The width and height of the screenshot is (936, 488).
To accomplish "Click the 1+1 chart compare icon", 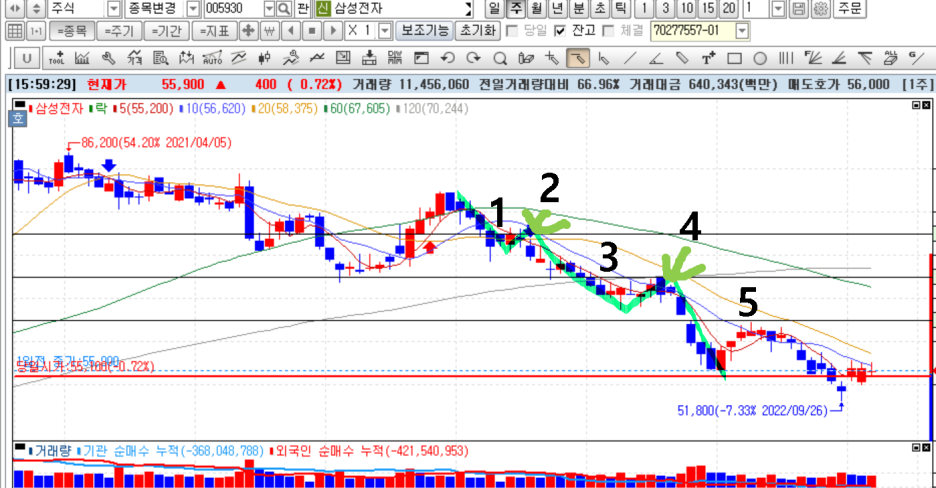I will (36, 30).
